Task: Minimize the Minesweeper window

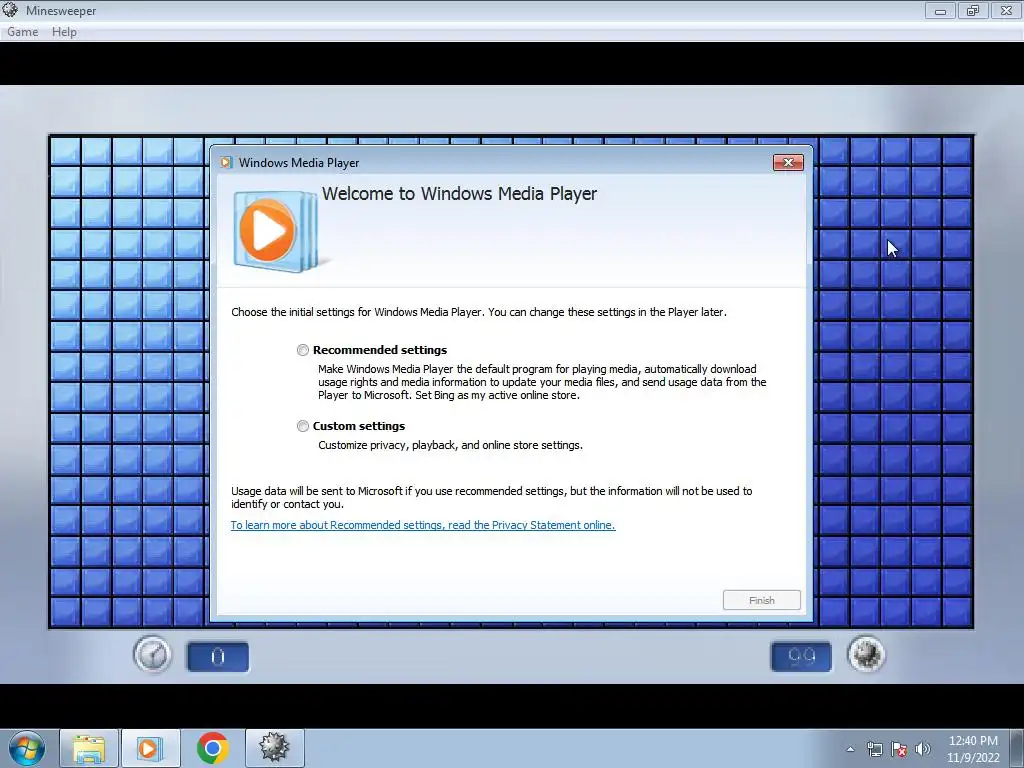Action: point(940,10)
